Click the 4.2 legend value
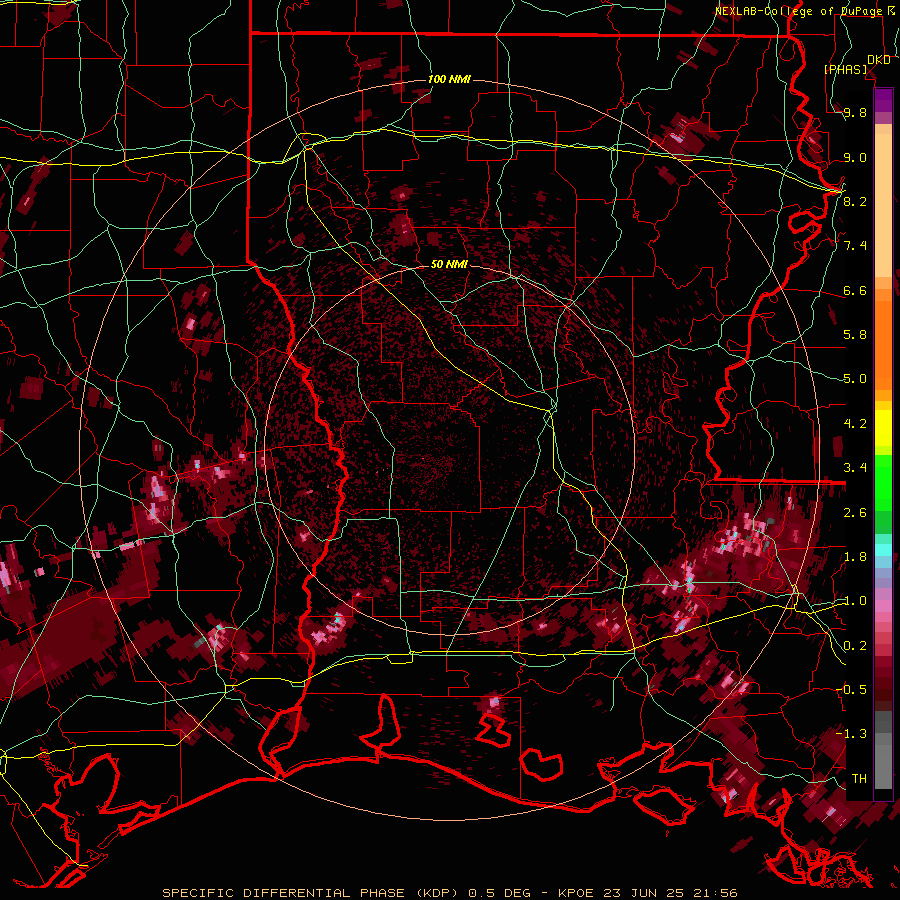900x900 pixels. coord(855,424)
